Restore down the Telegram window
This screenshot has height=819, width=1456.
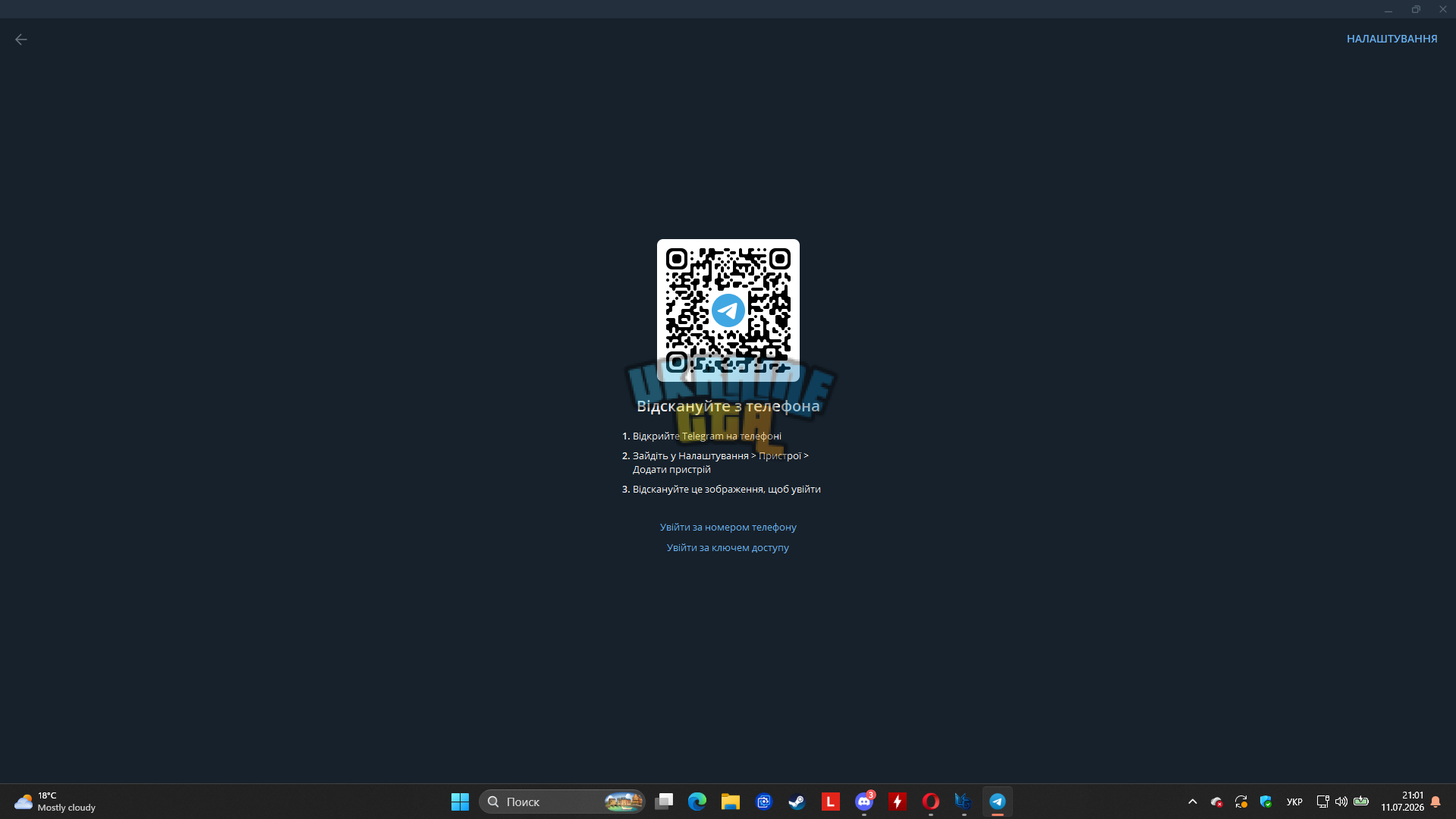[x=1416, y=9]
